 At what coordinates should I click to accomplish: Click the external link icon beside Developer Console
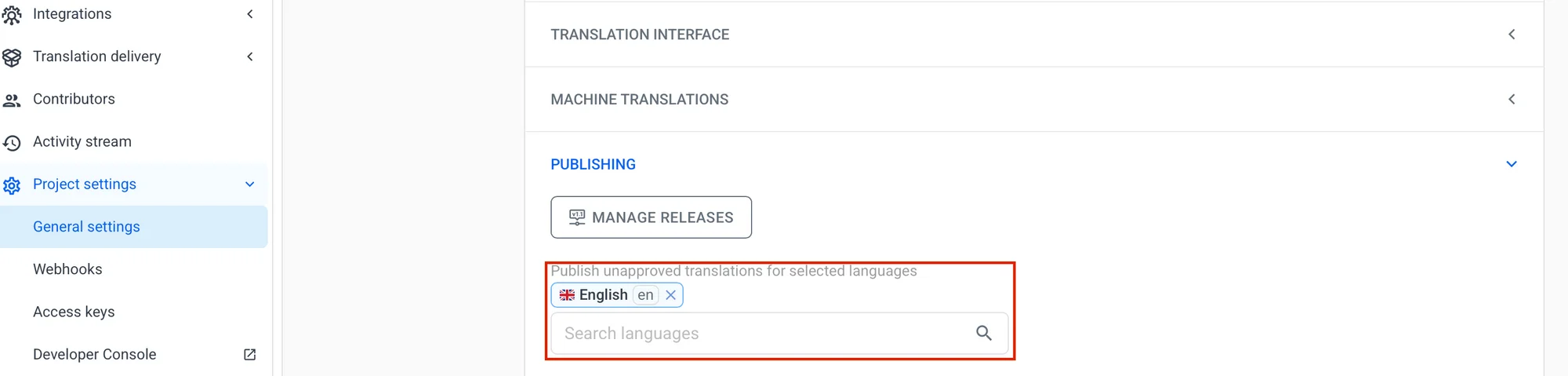pos(250,355)
